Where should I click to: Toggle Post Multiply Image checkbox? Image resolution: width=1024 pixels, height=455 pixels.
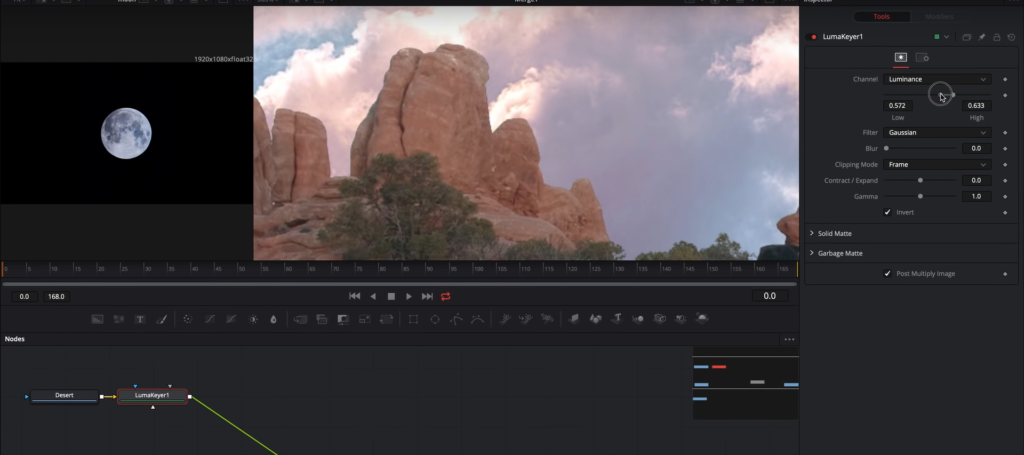click(x=888, y=274)
